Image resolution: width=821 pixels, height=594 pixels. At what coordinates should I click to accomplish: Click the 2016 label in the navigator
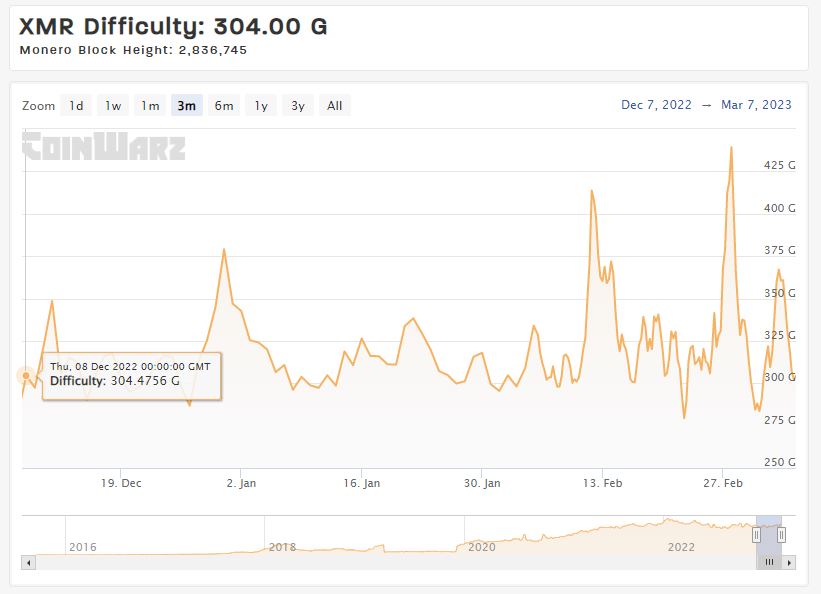[x=83, y=547]
